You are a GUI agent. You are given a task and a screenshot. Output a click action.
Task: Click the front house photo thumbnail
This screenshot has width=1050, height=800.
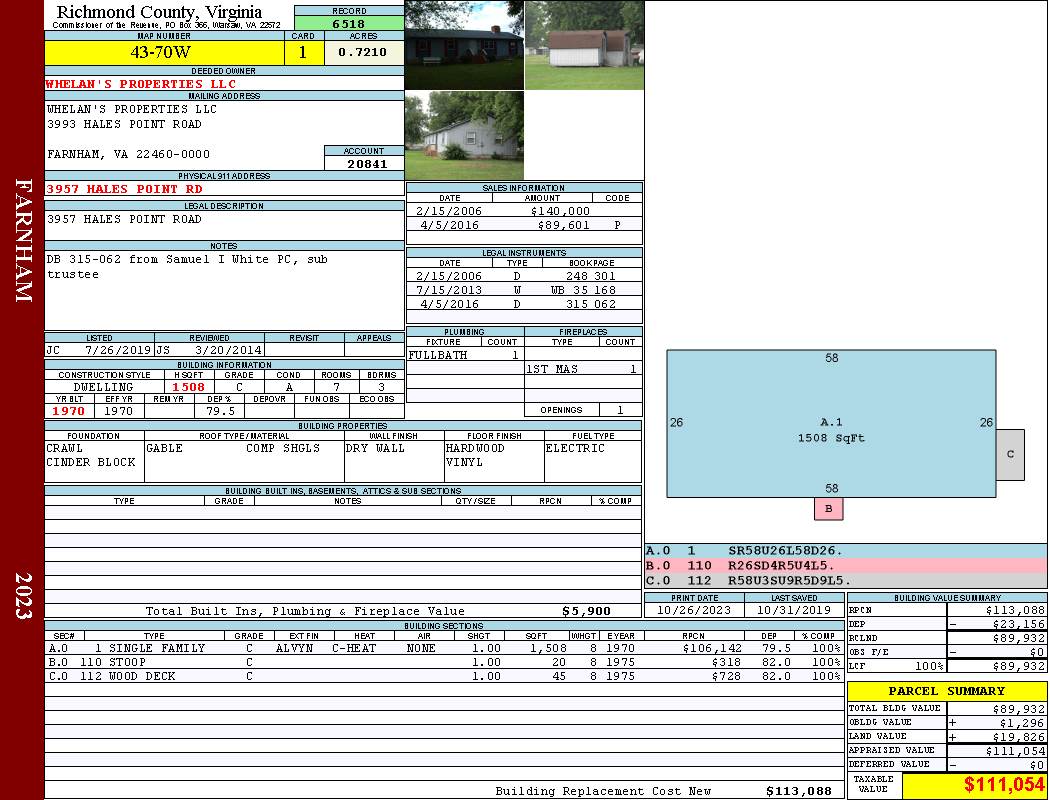464,45
